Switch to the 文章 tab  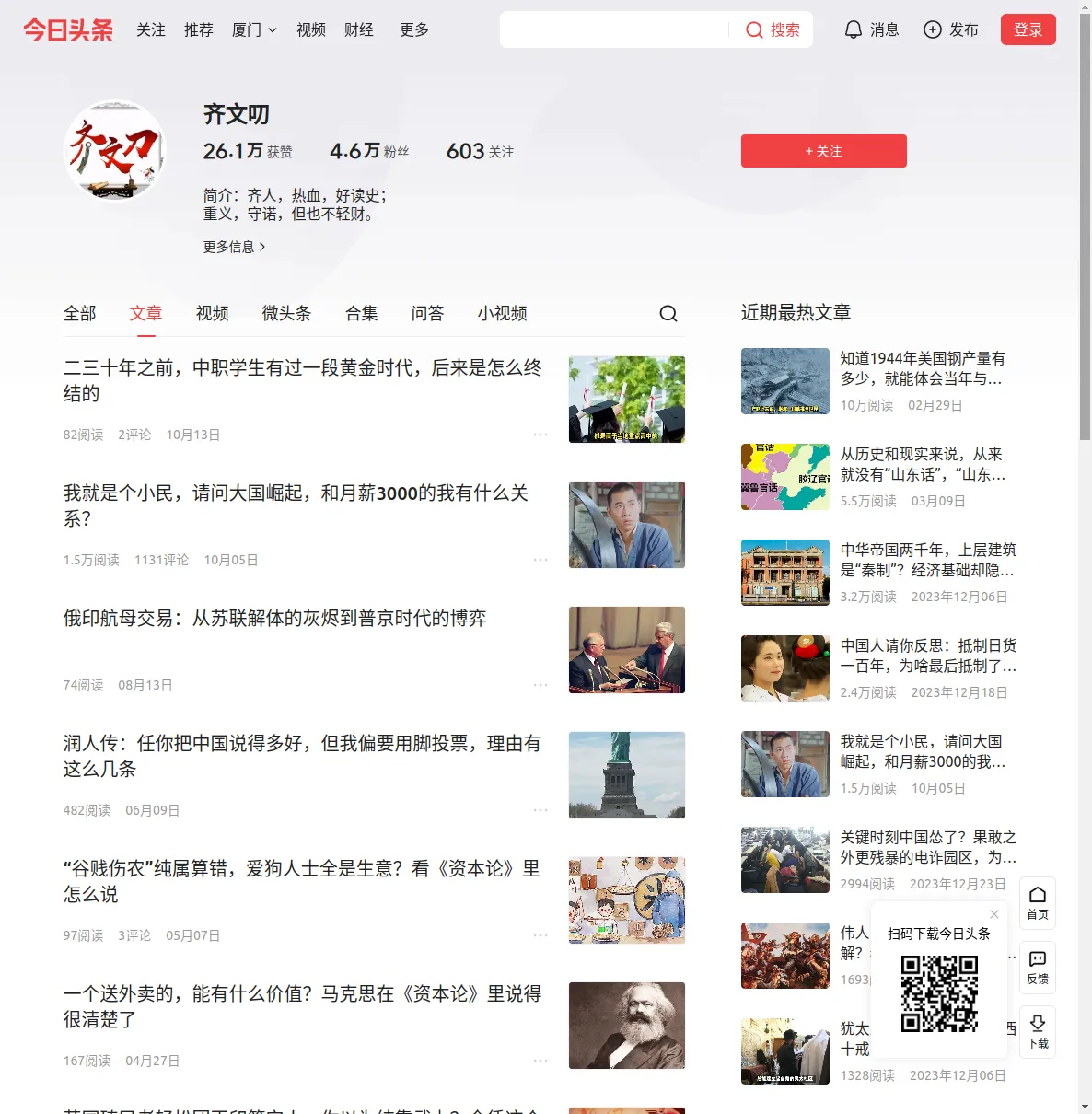coord(145,314)
